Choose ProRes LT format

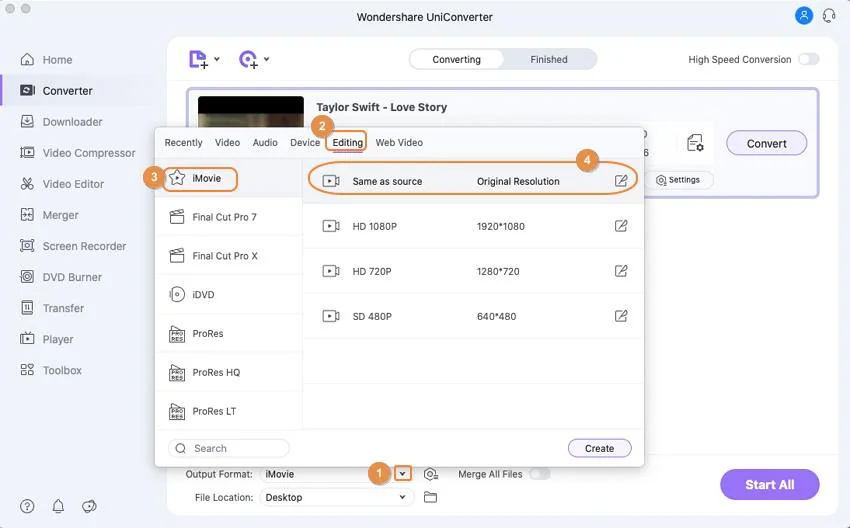[x=229, y=411]
